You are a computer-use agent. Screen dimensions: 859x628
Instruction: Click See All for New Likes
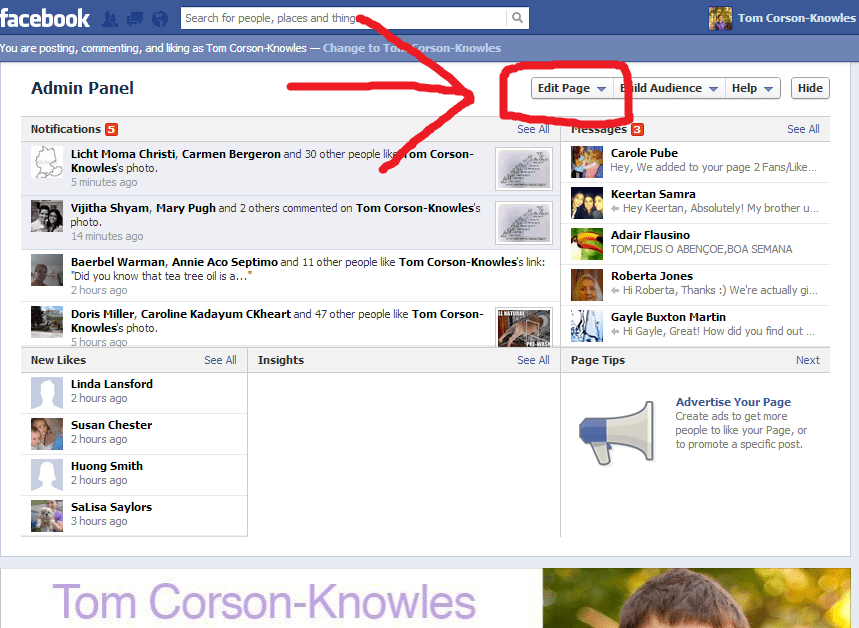point(220,360)
